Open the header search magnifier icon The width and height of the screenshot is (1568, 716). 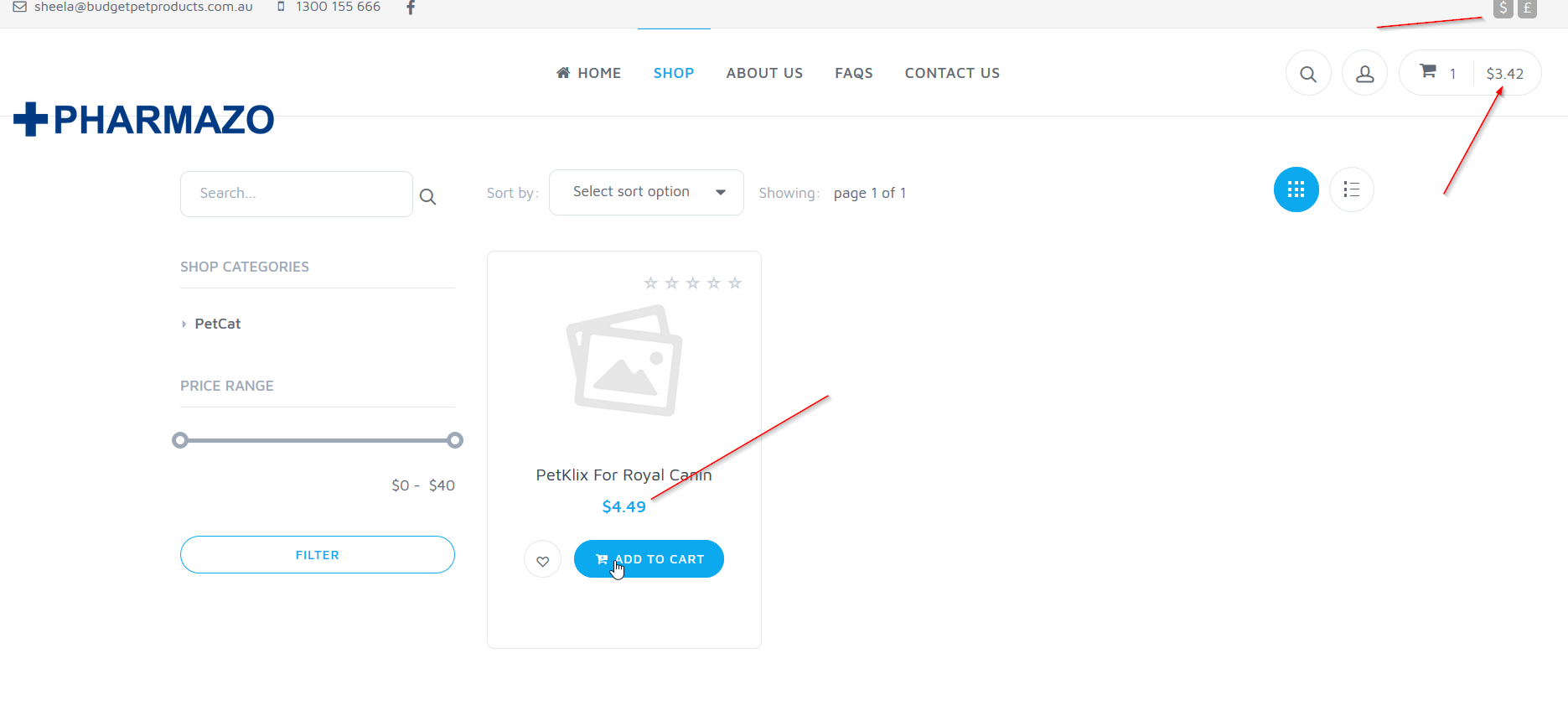point(1308,74)
